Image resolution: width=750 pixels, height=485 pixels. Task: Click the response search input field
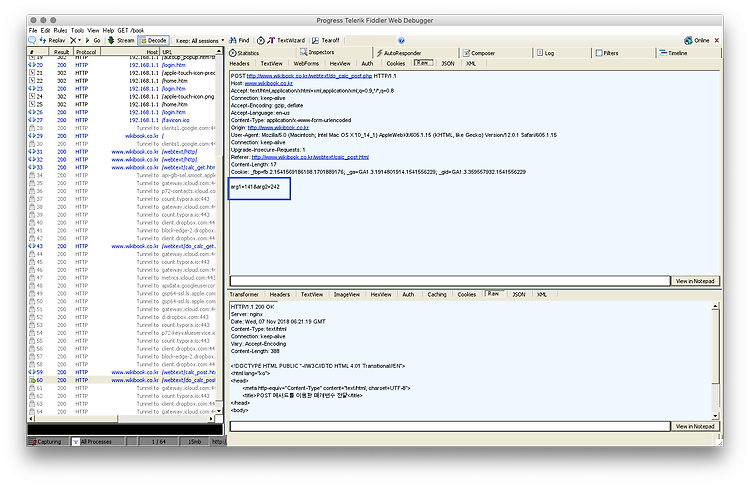click(x=450, y=426)
